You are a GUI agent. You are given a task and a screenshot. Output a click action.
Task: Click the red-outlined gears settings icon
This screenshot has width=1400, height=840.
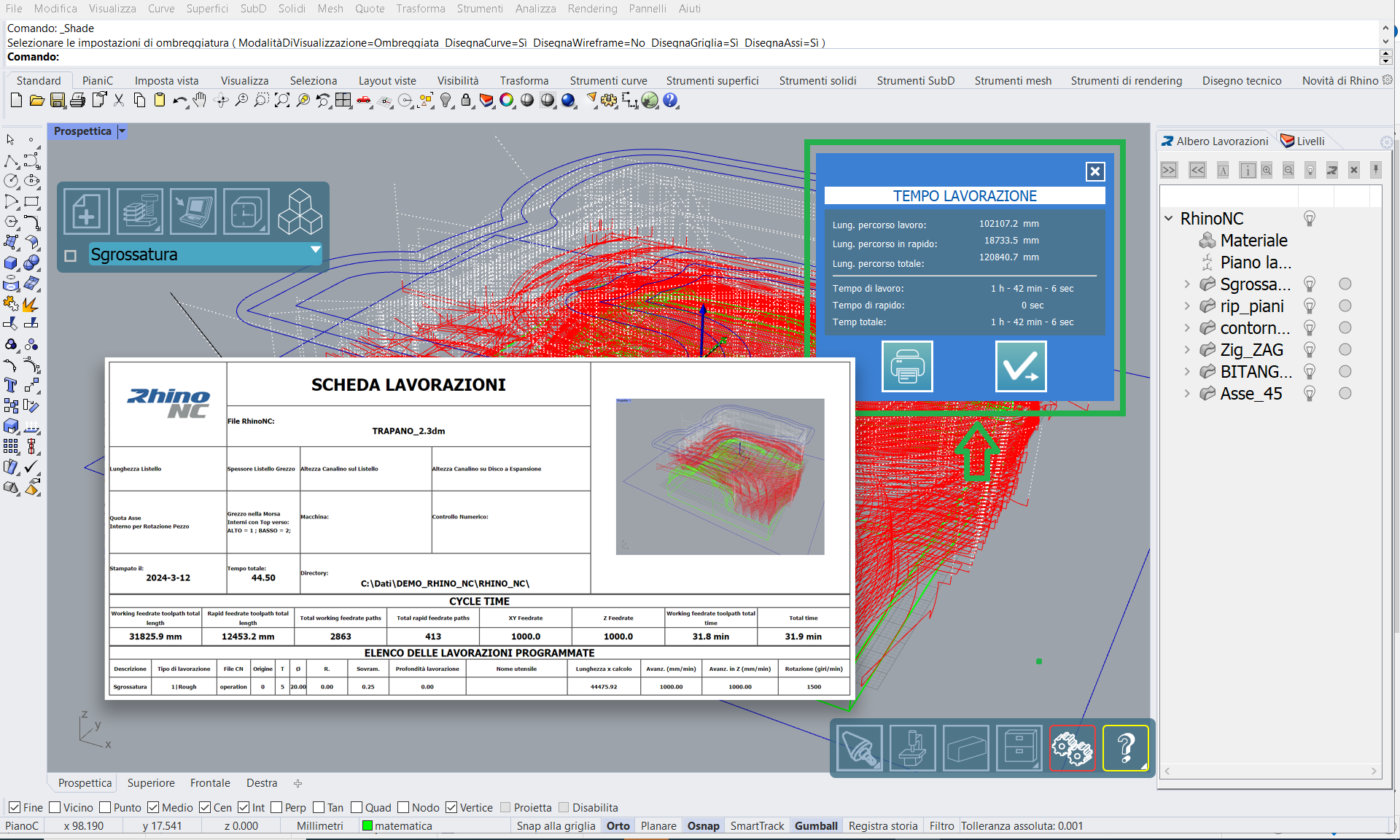coord(1073,748)
